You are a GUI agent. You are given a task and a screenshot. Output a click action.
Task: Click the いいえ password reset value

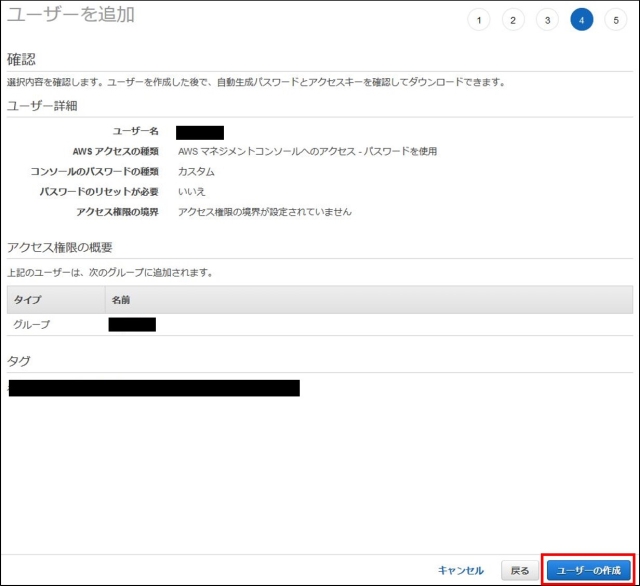[x=192, y=191]
